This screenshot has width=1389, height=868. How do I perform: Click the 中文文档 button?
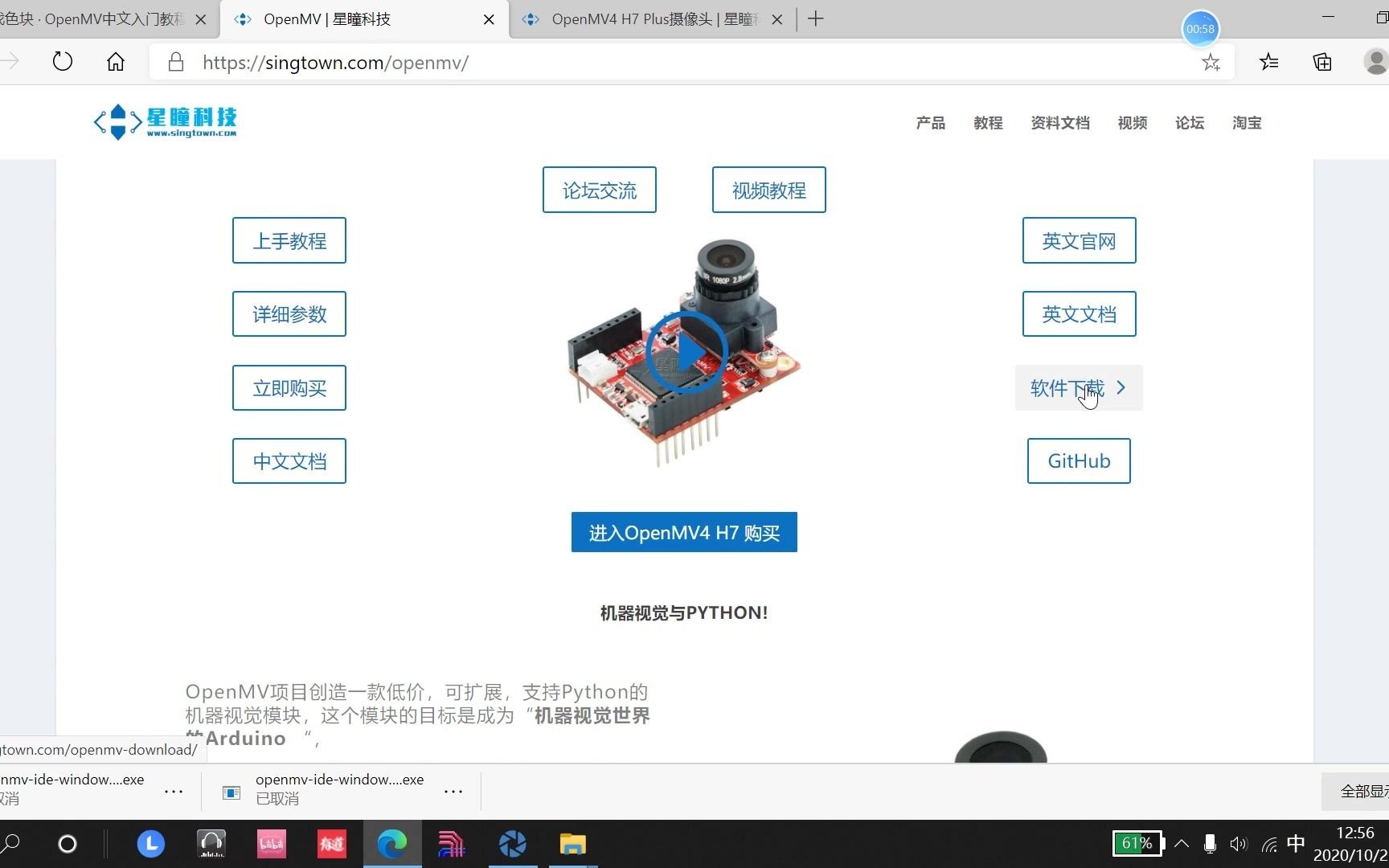(289, 461)
